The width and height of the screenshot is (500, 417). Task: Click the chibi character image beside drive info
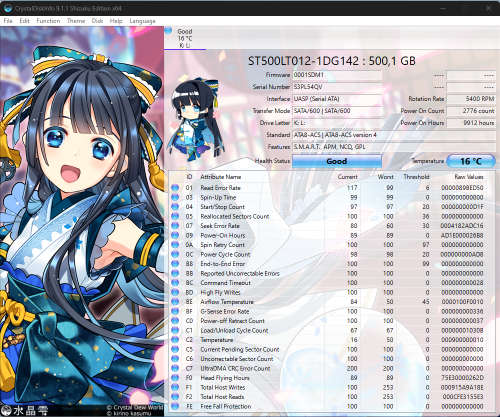coord(195,119)
